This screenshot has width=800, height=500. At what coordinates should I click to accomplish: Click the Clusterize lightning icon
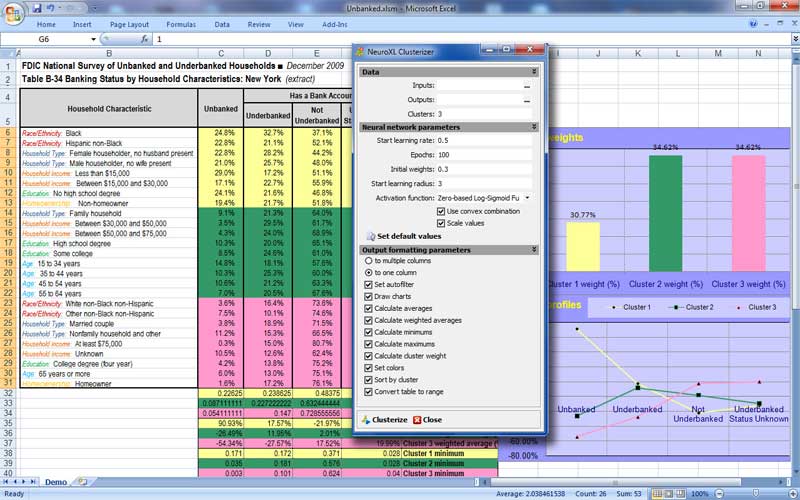click(x=366, y=420)
